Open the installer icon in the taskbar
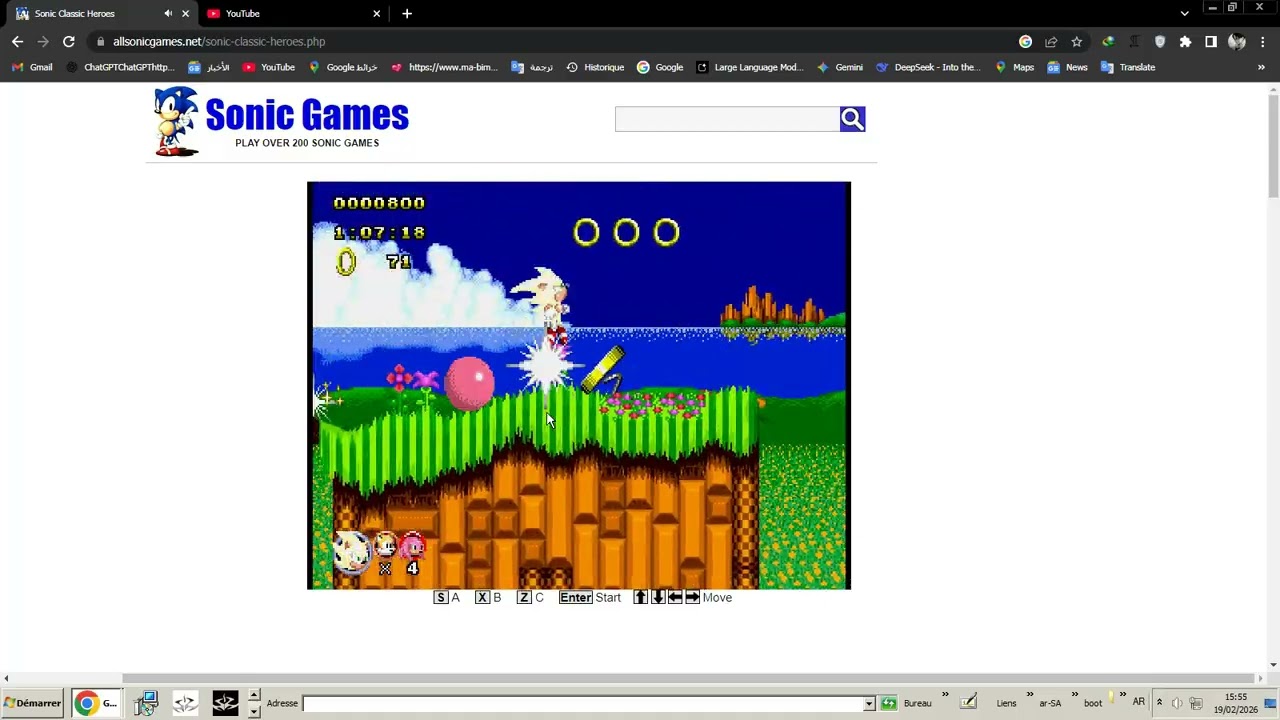This screenshot has height=720, width=1280. 147,703
